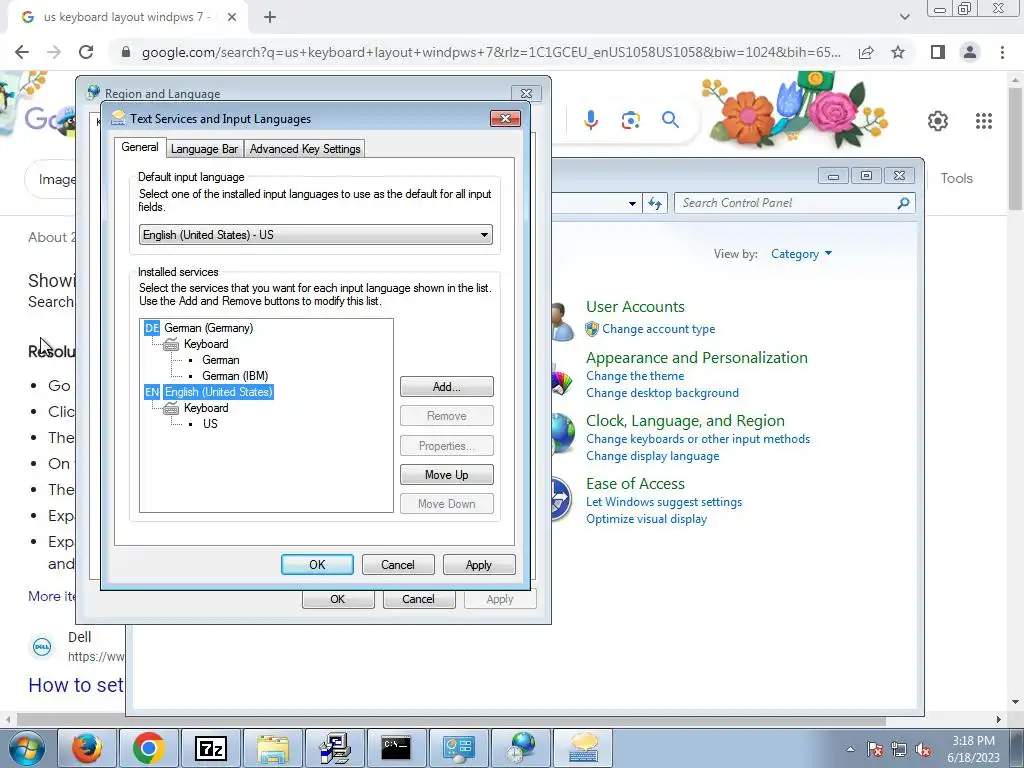Switch to the Language Bar tab
Viewport: 1024px width, 768px height.
coord(204,149)
